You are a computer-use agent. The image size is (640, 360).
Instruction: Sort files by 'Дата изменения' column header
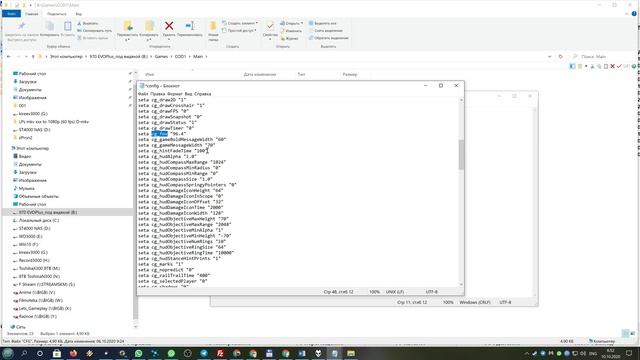[260, 74]
